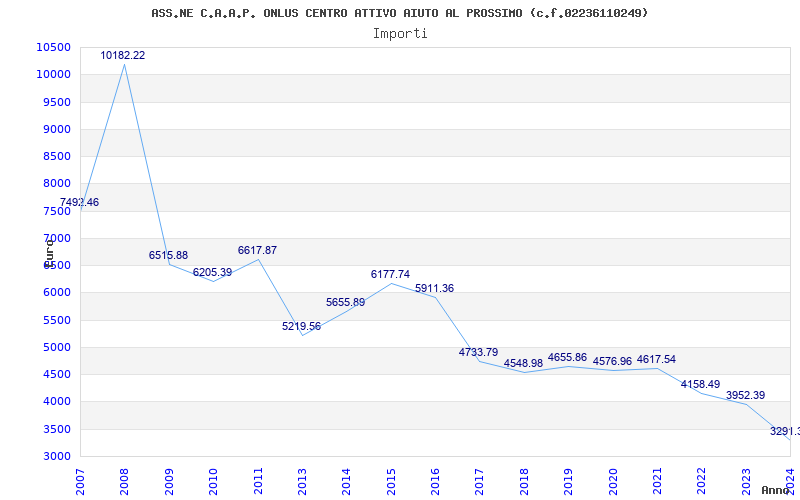Select the 9000 y-axis tick label

coord(57,129)
